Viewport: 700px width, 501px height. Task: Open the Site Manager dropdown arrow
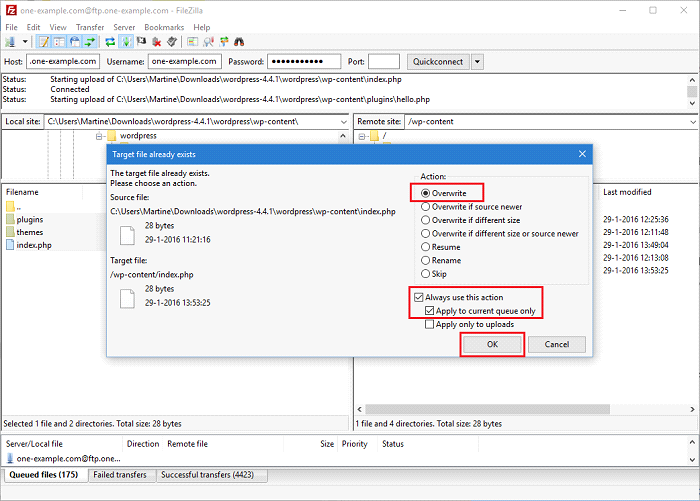[x=24, y=42]
